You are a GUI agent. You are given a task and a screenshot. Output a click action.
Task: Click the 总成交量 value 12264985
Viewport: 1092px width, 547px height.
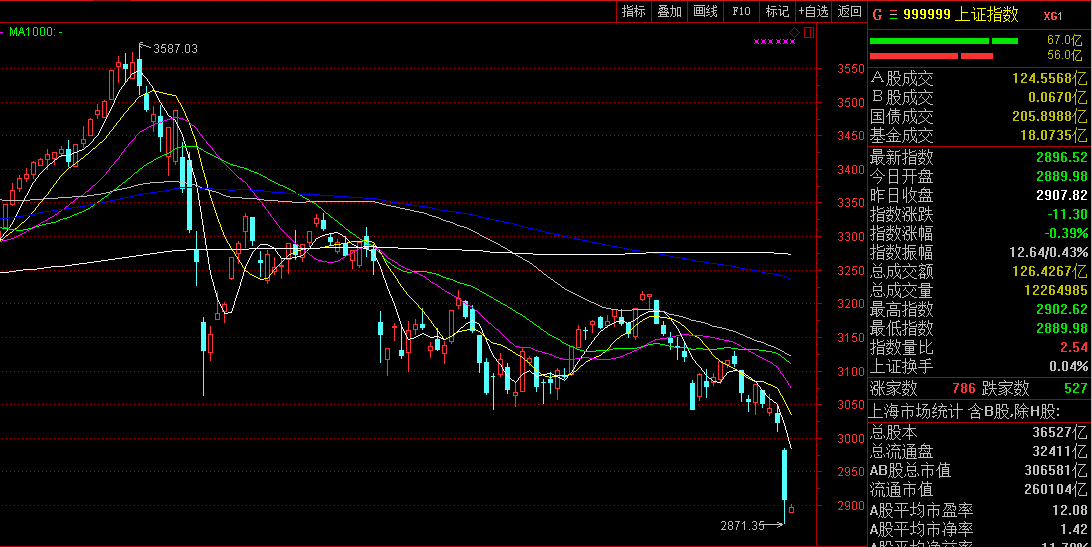click(1055, 290)
